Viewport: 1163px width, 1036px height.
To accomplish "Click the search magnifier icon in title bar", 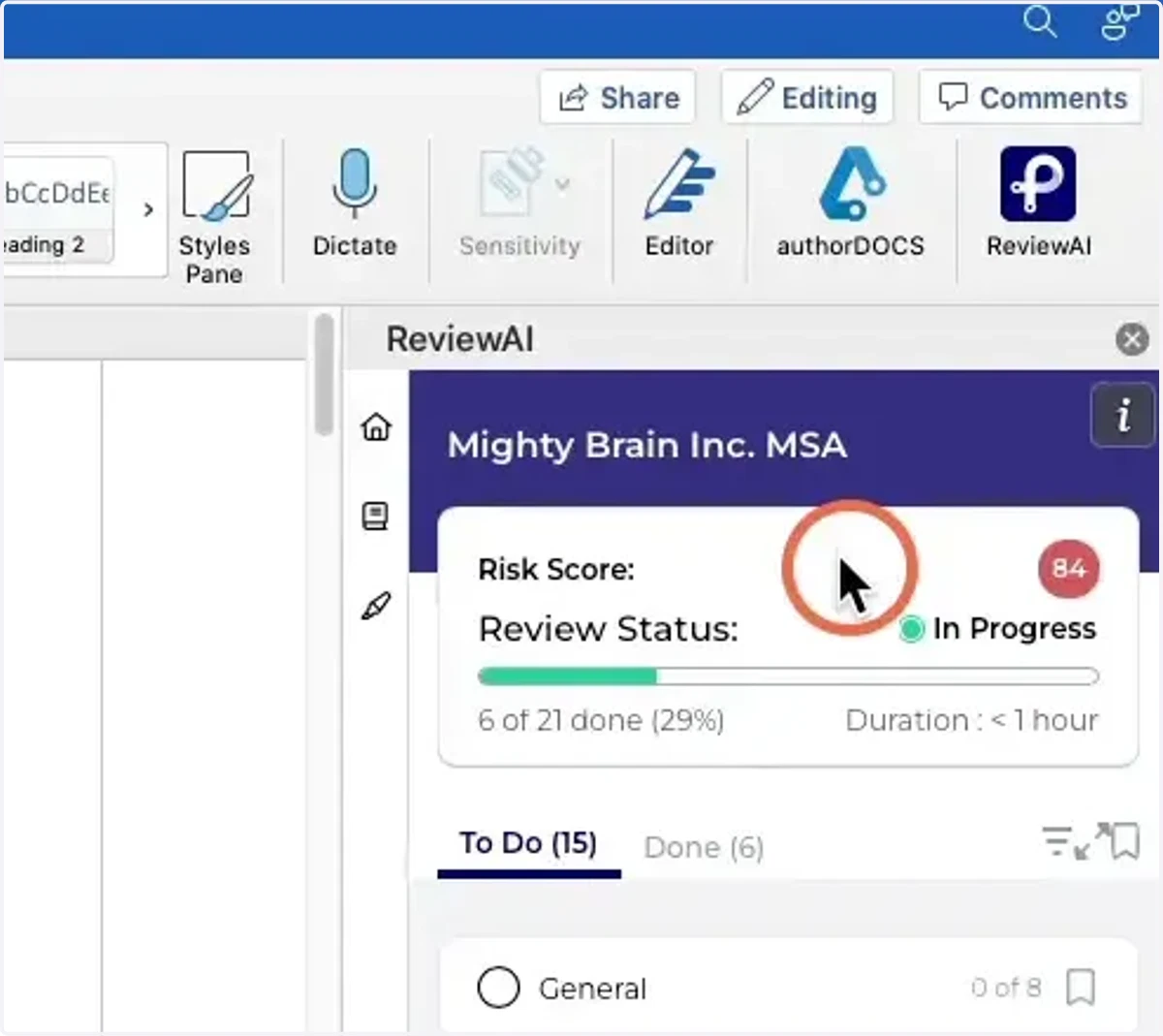I will [1040, 20].
